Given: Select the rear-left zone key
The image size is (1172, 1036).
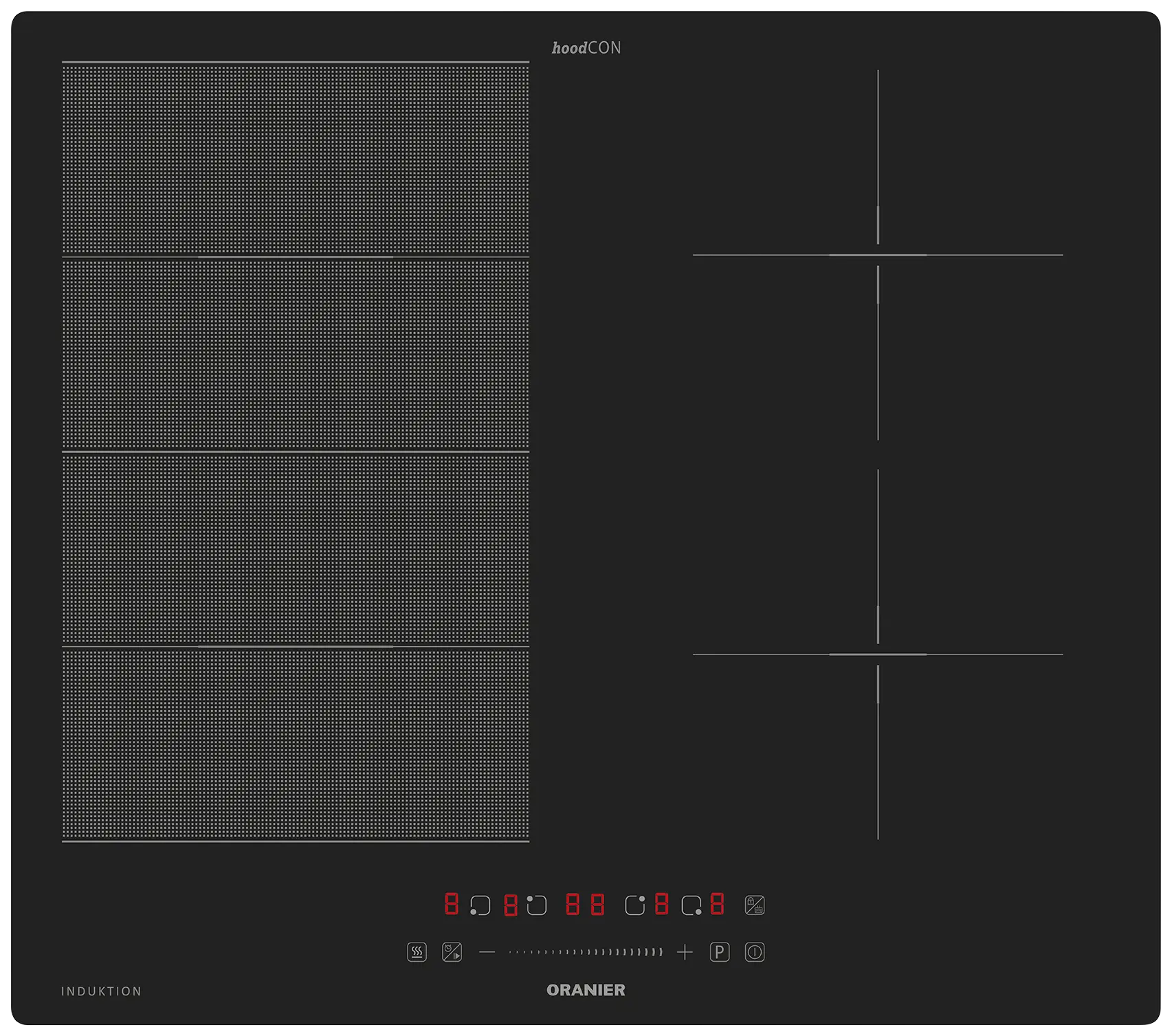Looking at the screenshot, I should (x=537, y=905).
